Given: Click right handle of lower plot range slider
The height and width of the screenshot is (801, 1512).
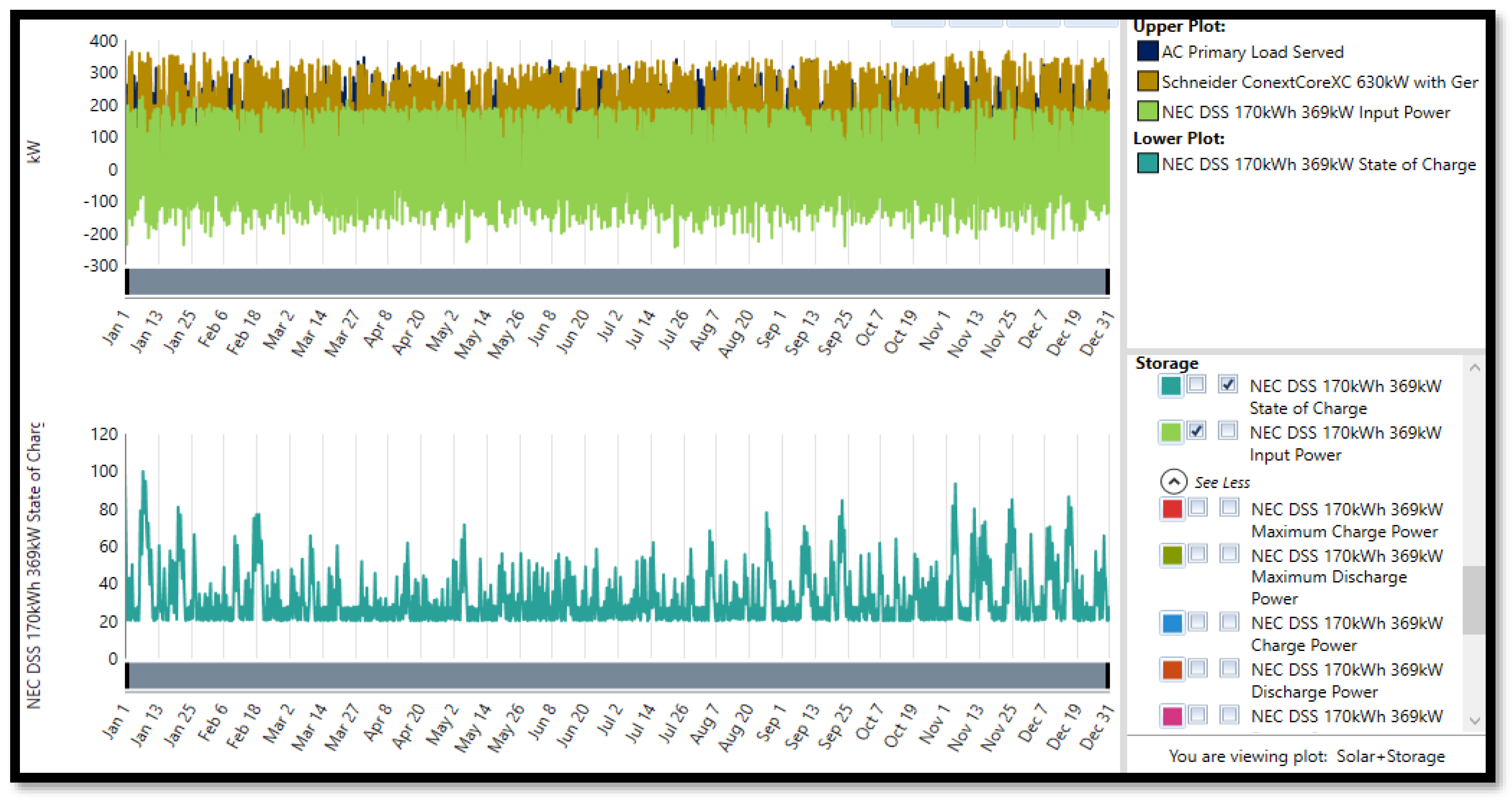Looking at the screenshot, I should coord(1107,675).
